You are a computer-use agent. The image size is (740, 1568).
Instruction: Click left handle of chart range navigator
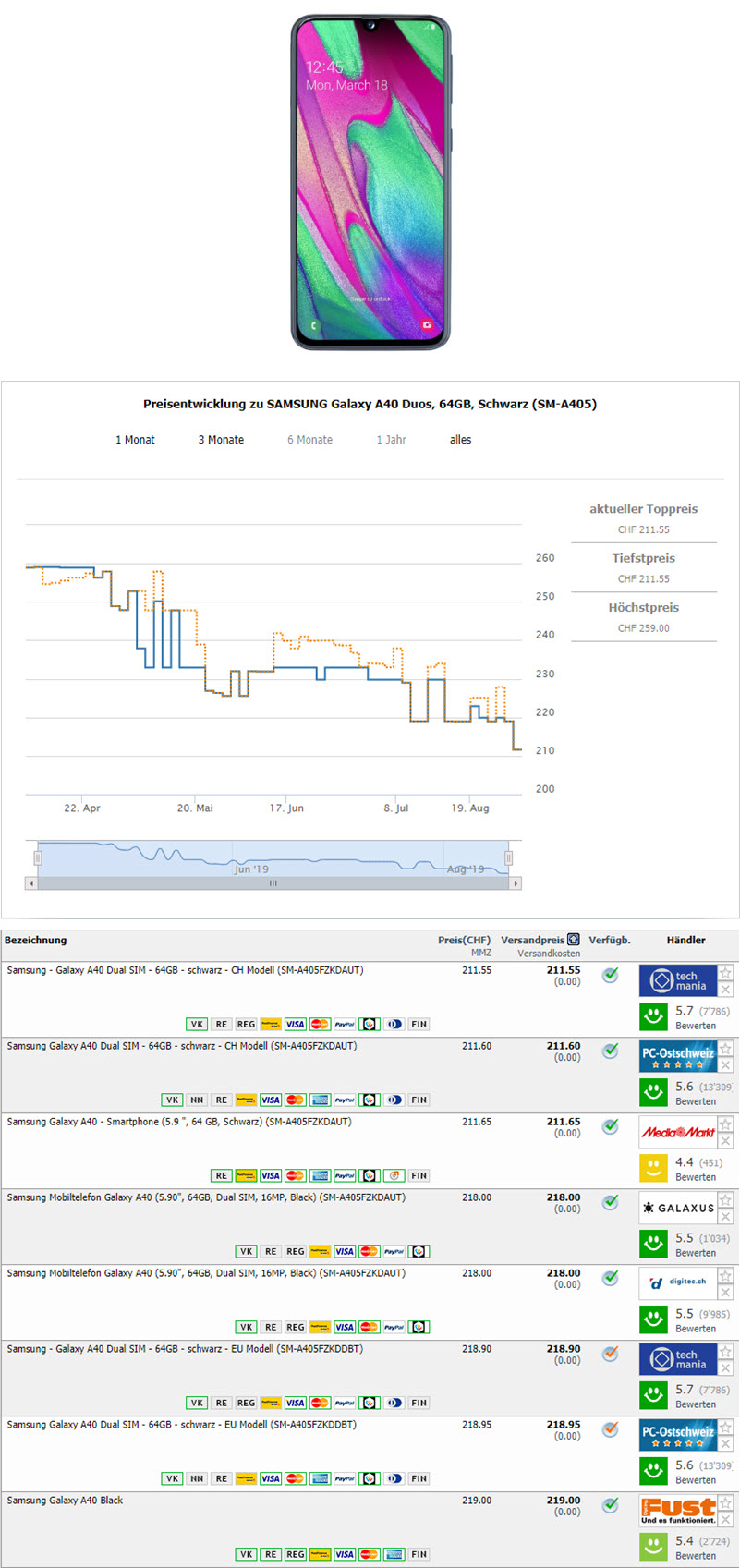pos(38,857)
